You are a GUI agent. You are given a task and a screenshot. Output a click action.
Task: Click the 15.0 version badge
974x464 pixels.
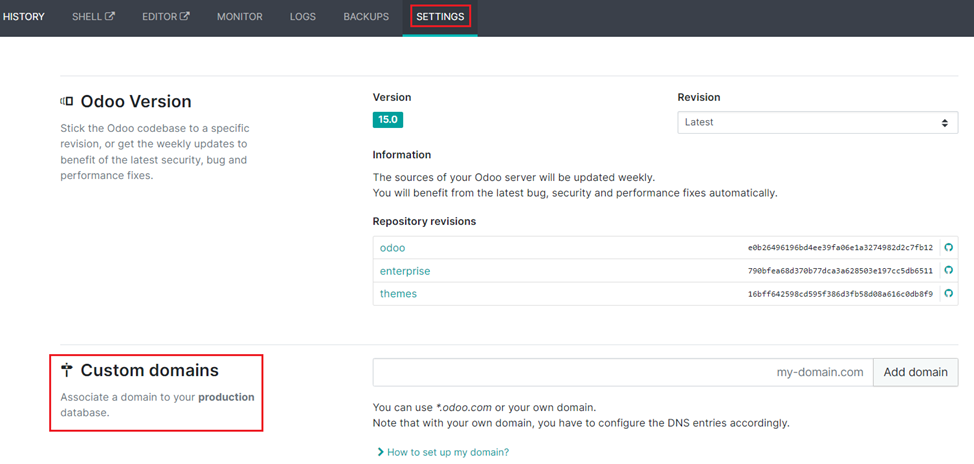point(388,120)
